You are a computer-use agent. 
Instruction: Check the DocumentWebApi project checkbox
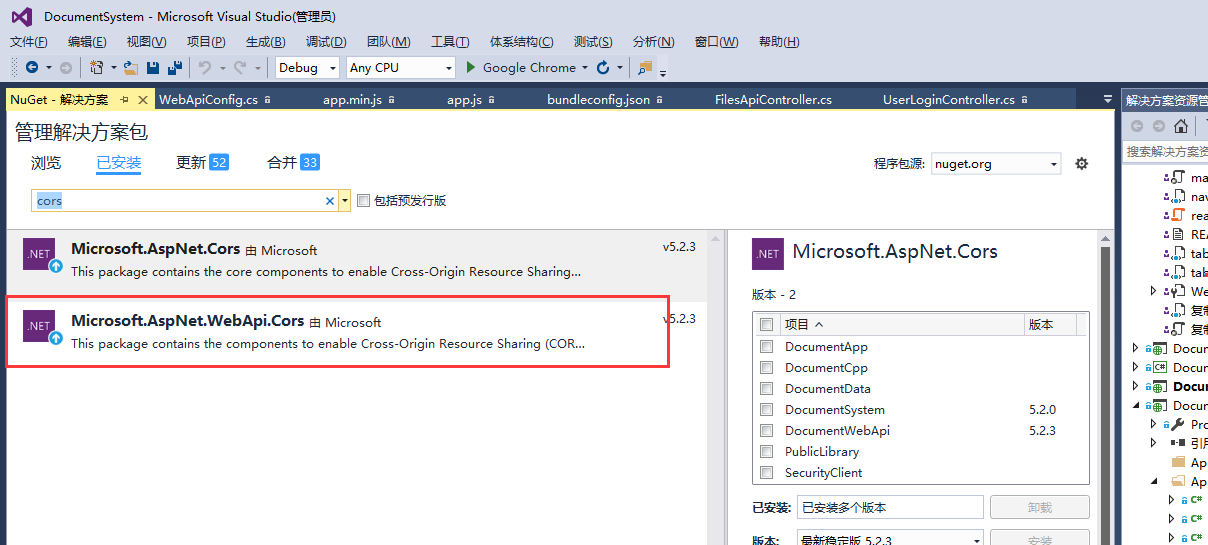(x=766, y=431)
